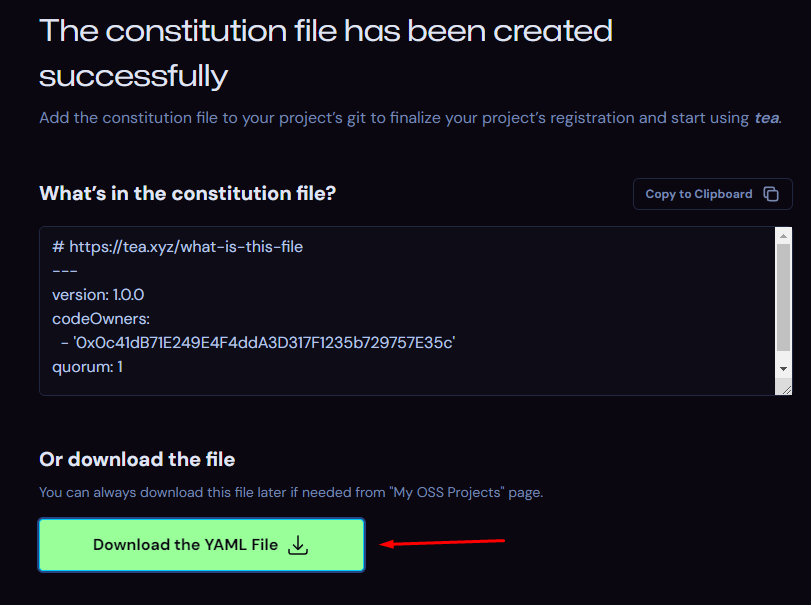Click the copy icon beside Copy to Clipboard
Image resolution: width=811 pixels, height=605 pixels.
(770, 194)
